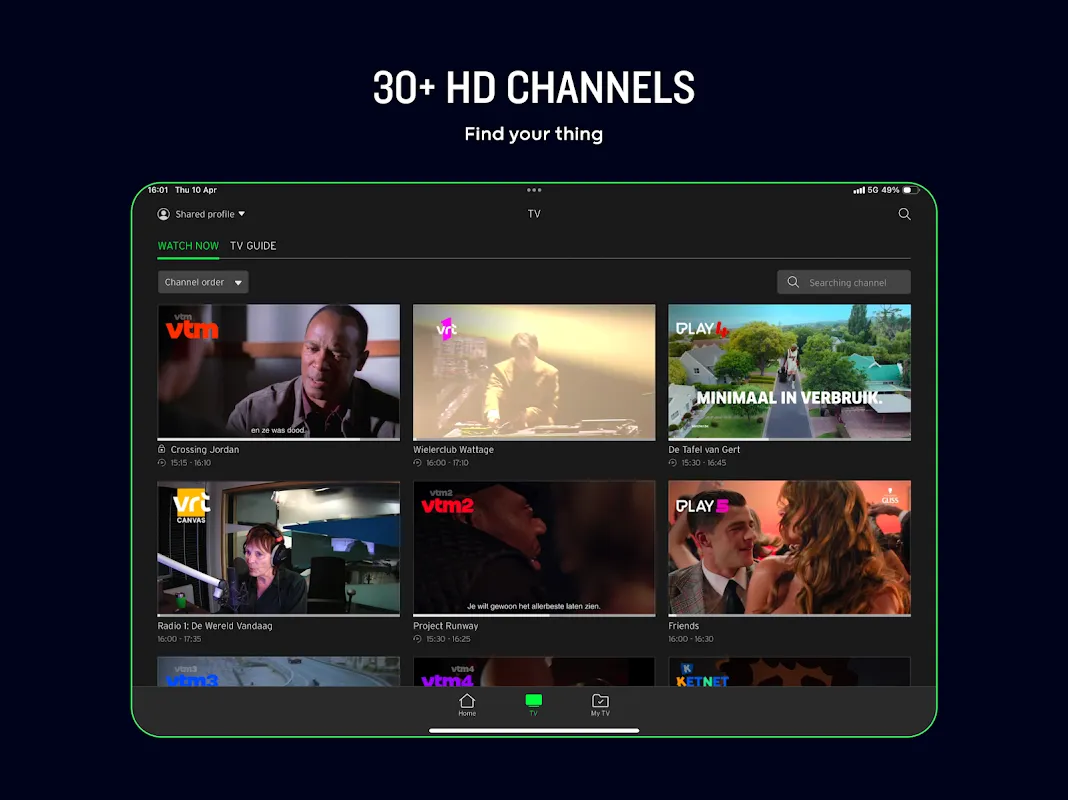Go to Home in bottom navigation
Screen dimensions: 1068x800
point(467,705)
